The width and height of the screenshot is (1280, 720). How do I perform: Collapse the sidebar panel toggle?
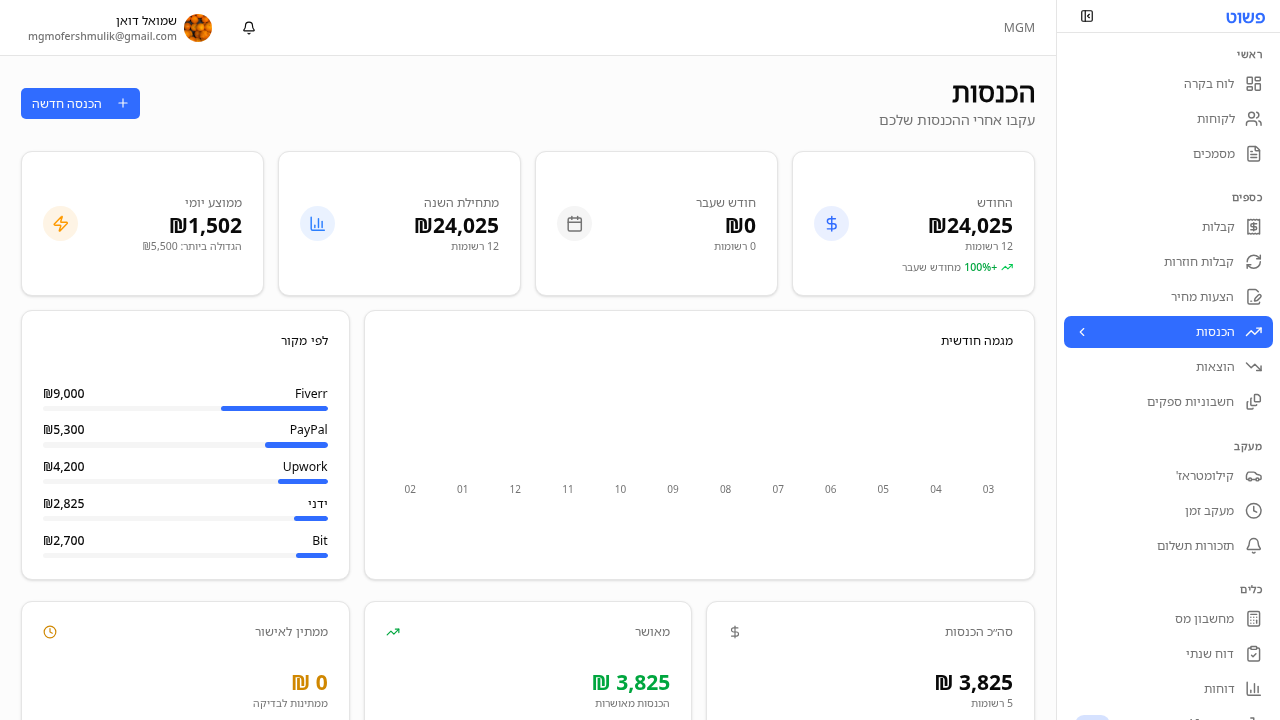[1087, 16]
